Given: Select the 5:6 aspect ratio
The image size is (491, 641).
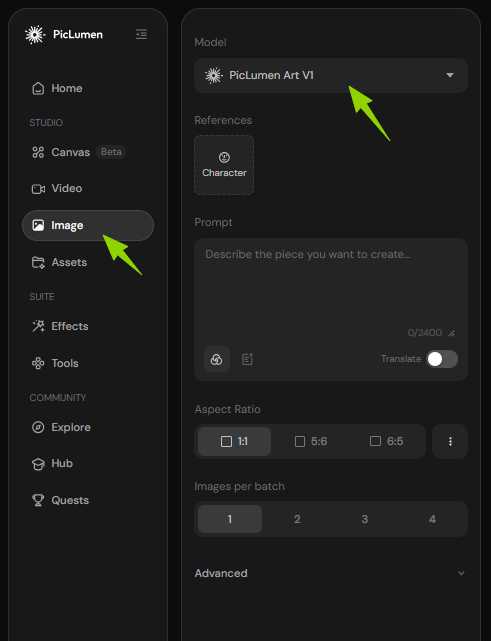Looking at the screenshot, I should (x=311, y=442).
